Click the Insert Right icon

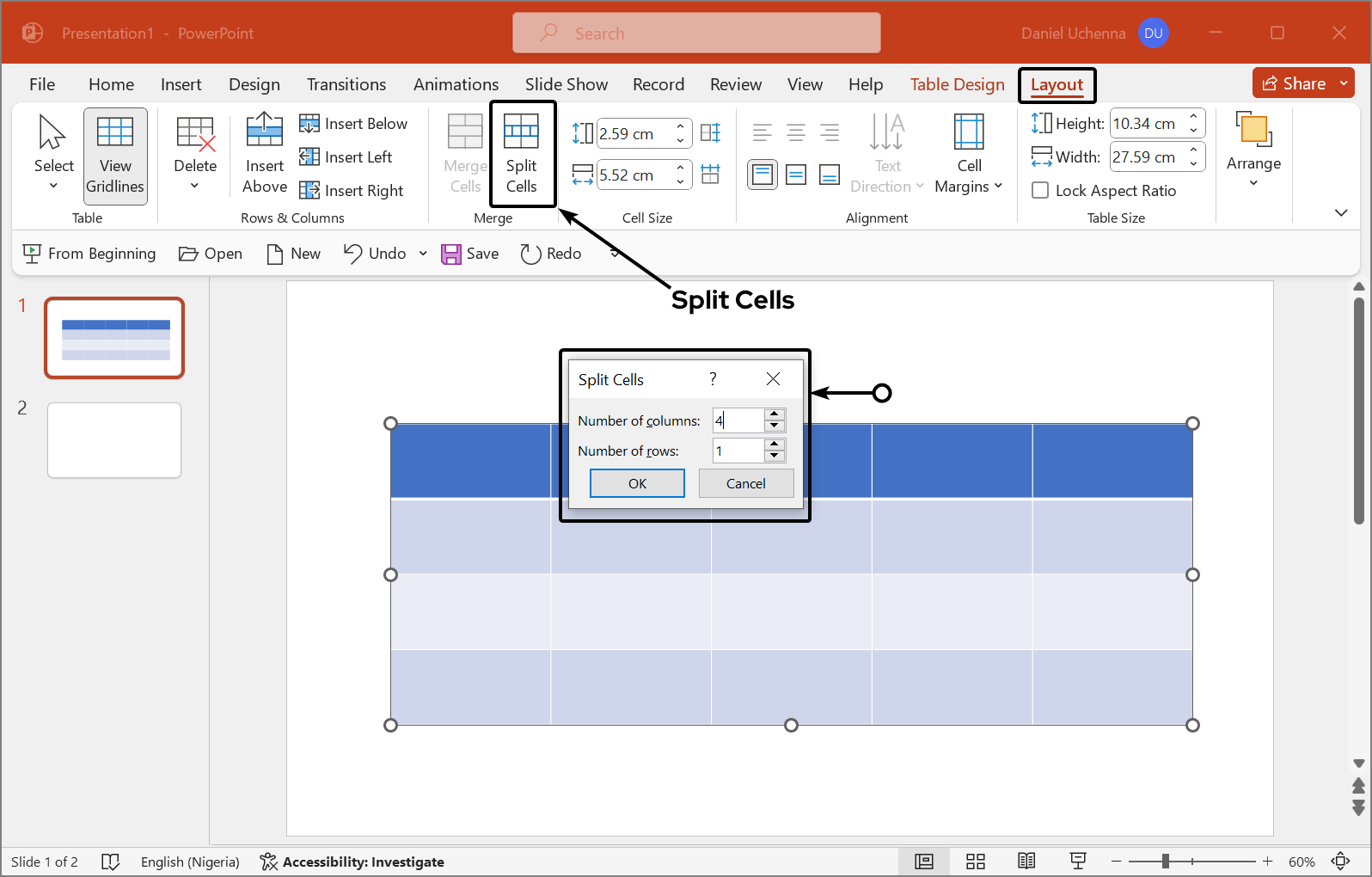[x=309, y=191]
